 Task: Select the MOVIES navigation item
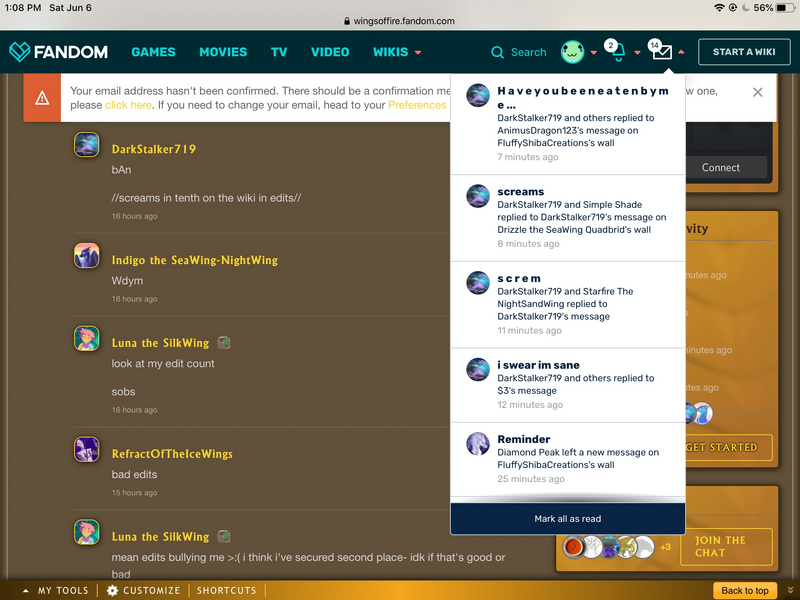click(223, 52)
